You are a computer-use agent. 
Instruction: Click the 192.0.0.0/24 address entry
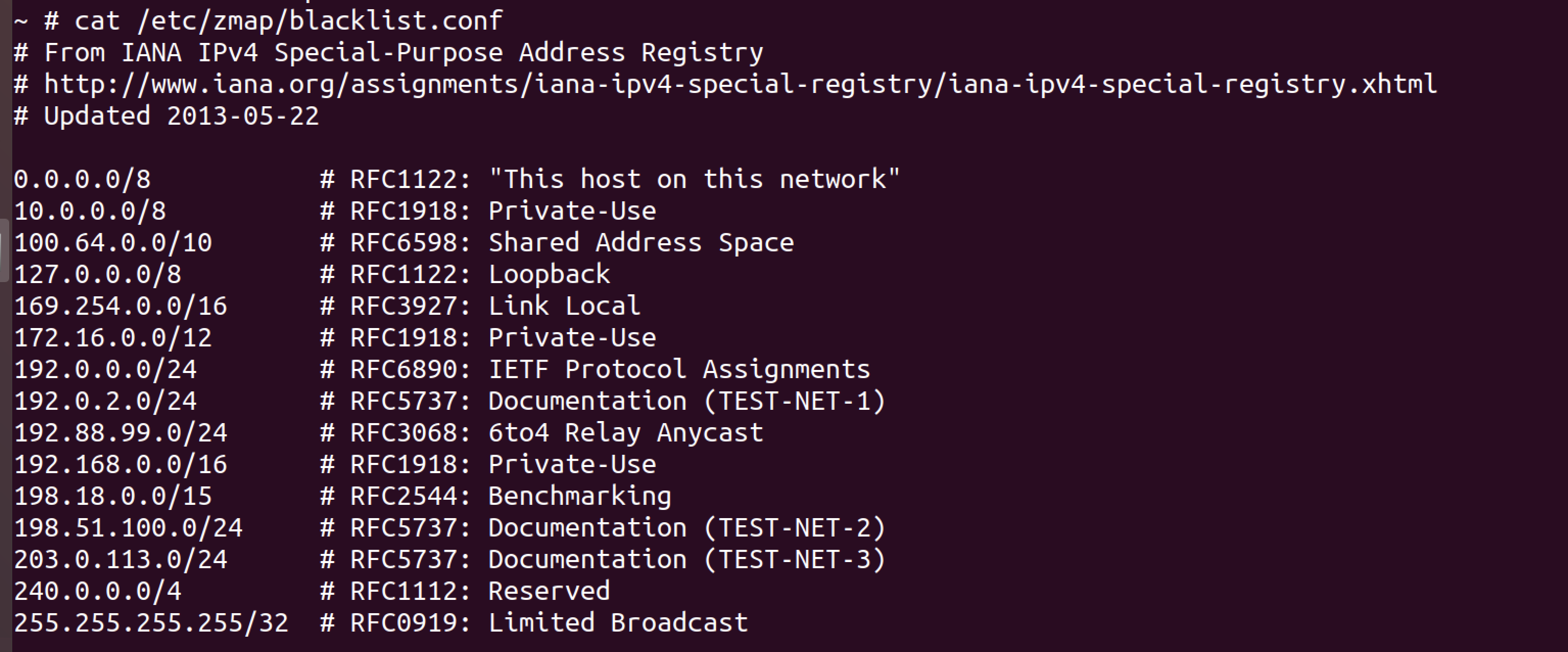tap(105, 369)
